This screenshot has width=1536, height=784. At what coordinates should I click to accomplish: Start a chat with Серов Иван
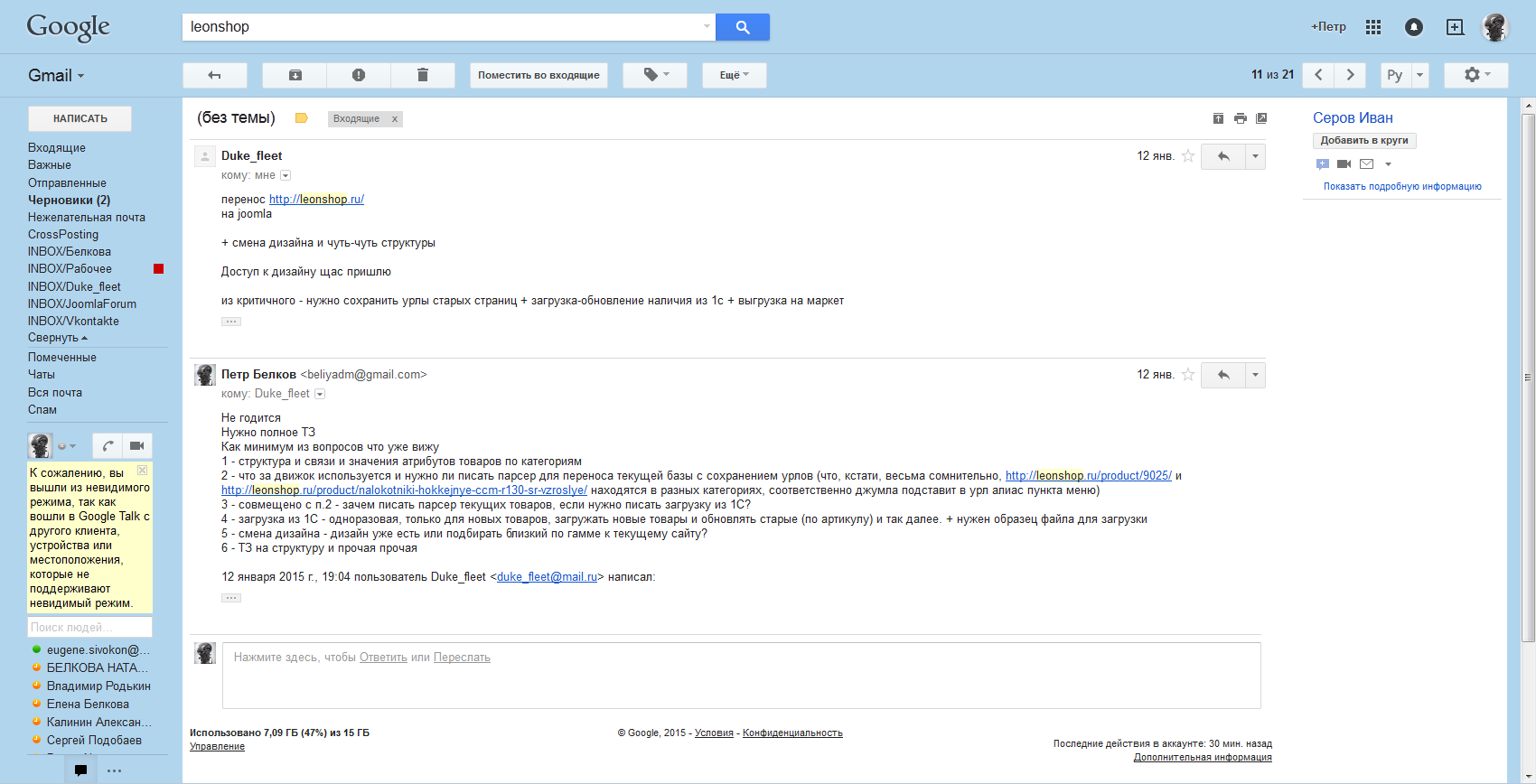click(1323, 164)
